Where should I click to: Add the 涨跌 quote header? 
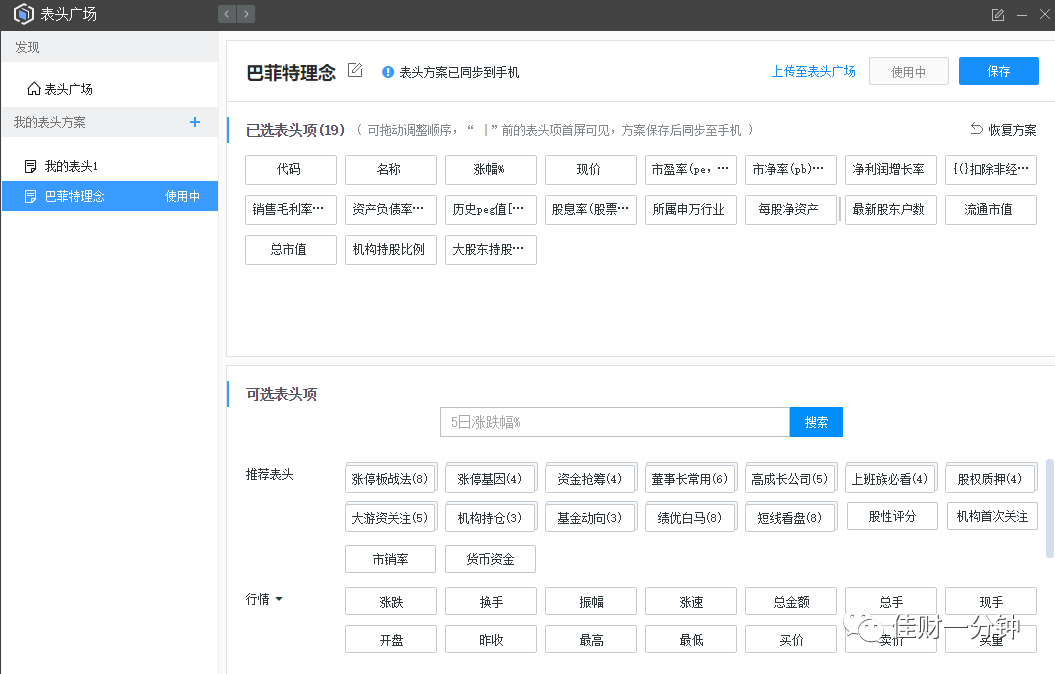coord(391,601)
